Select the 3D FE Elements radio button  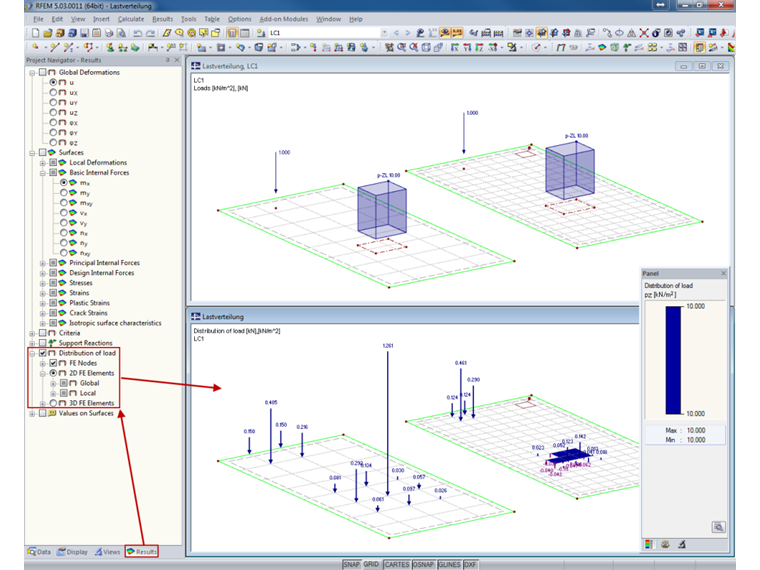(53, 403)
